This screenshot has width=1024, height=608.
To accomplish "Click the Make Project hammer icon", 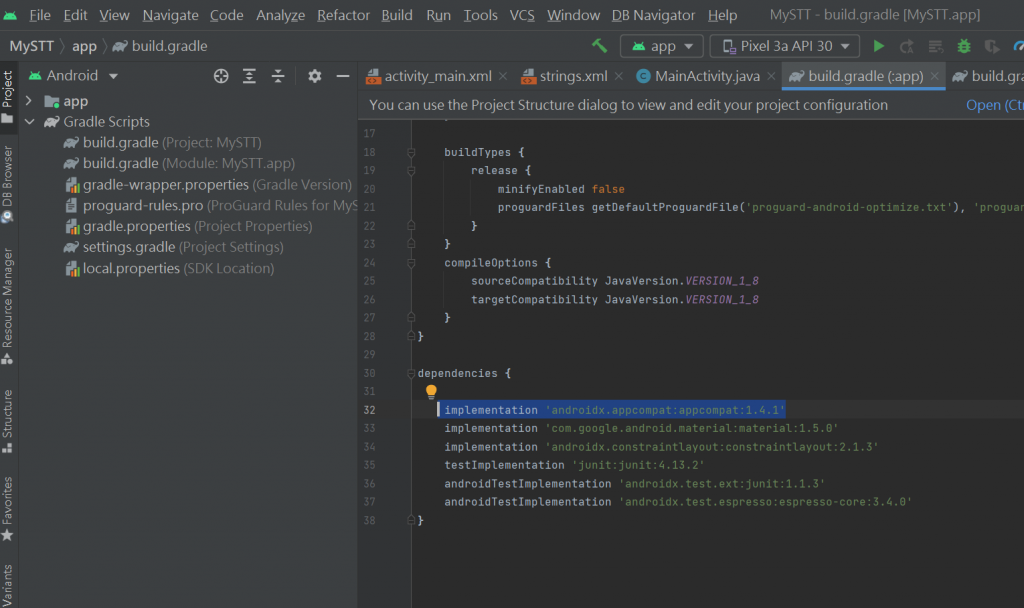I will [599, 46].
